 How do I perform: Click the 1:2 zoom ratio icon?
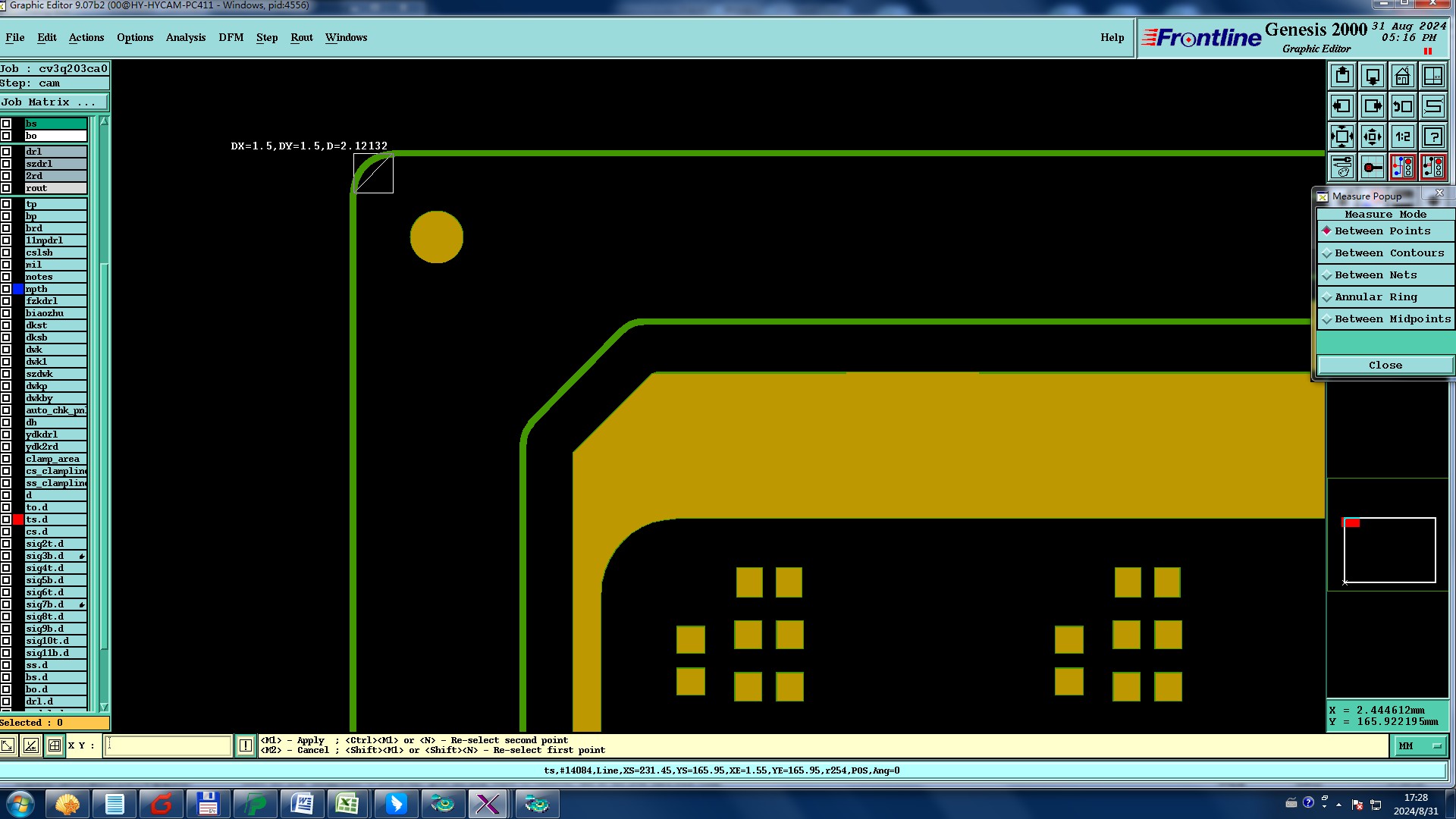pyautogui.click(x=1402, y=136)
